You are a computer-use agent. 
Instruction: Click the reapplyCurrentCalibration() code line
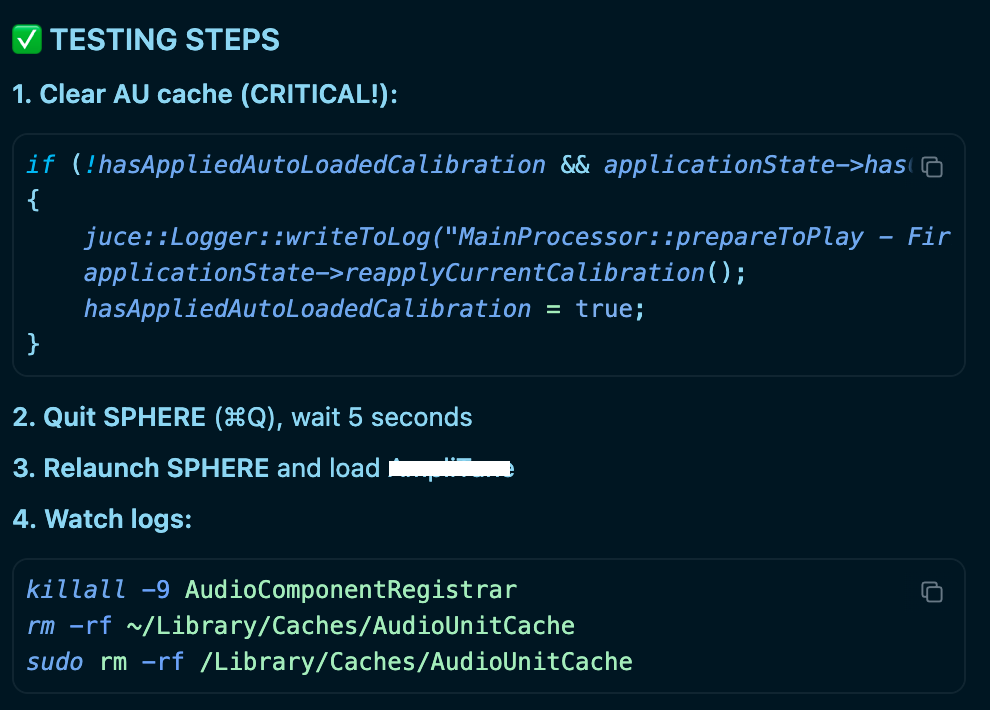click(x=415, y=272)
